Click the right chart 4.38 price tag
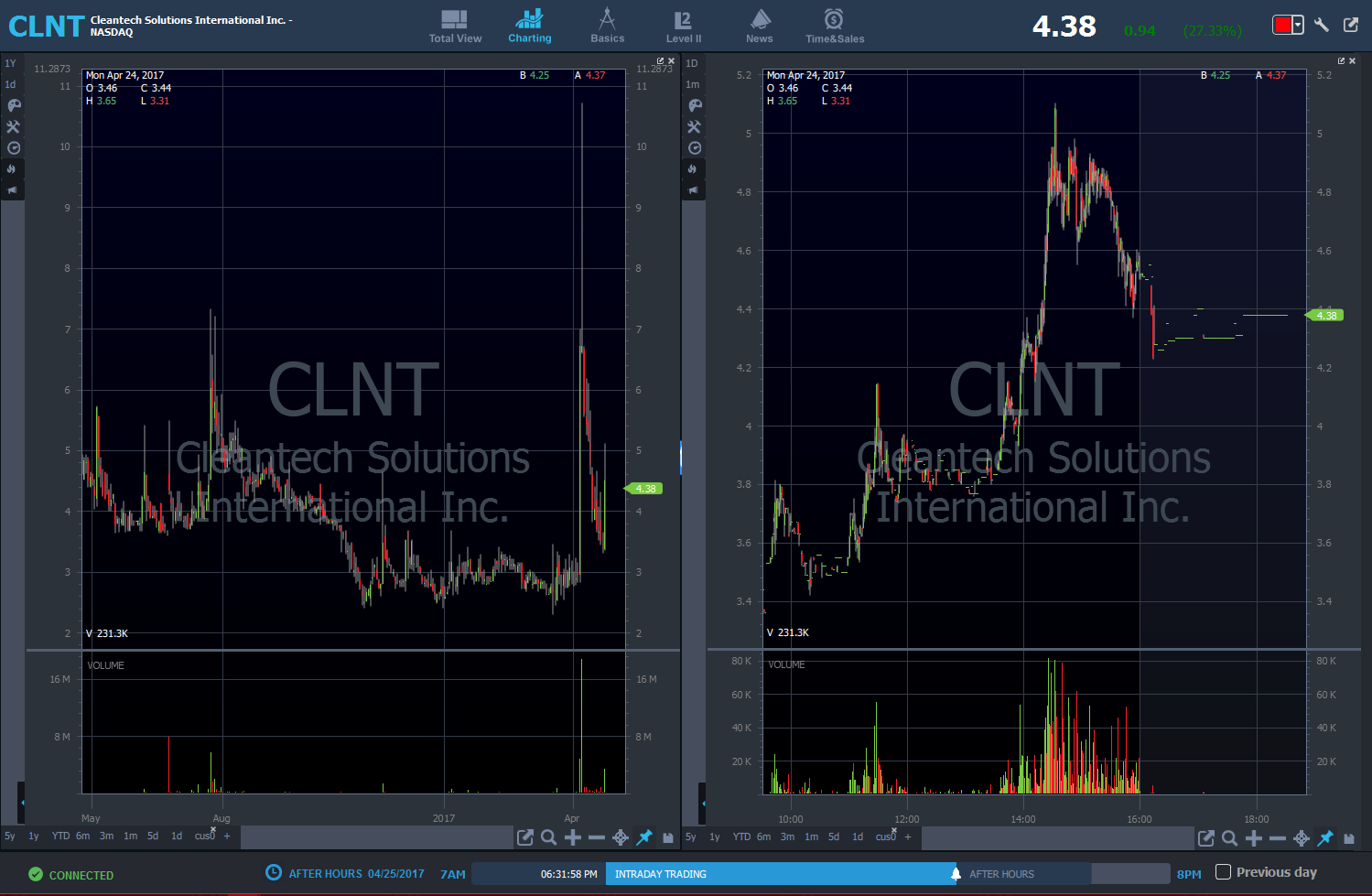 point(1324,316)
